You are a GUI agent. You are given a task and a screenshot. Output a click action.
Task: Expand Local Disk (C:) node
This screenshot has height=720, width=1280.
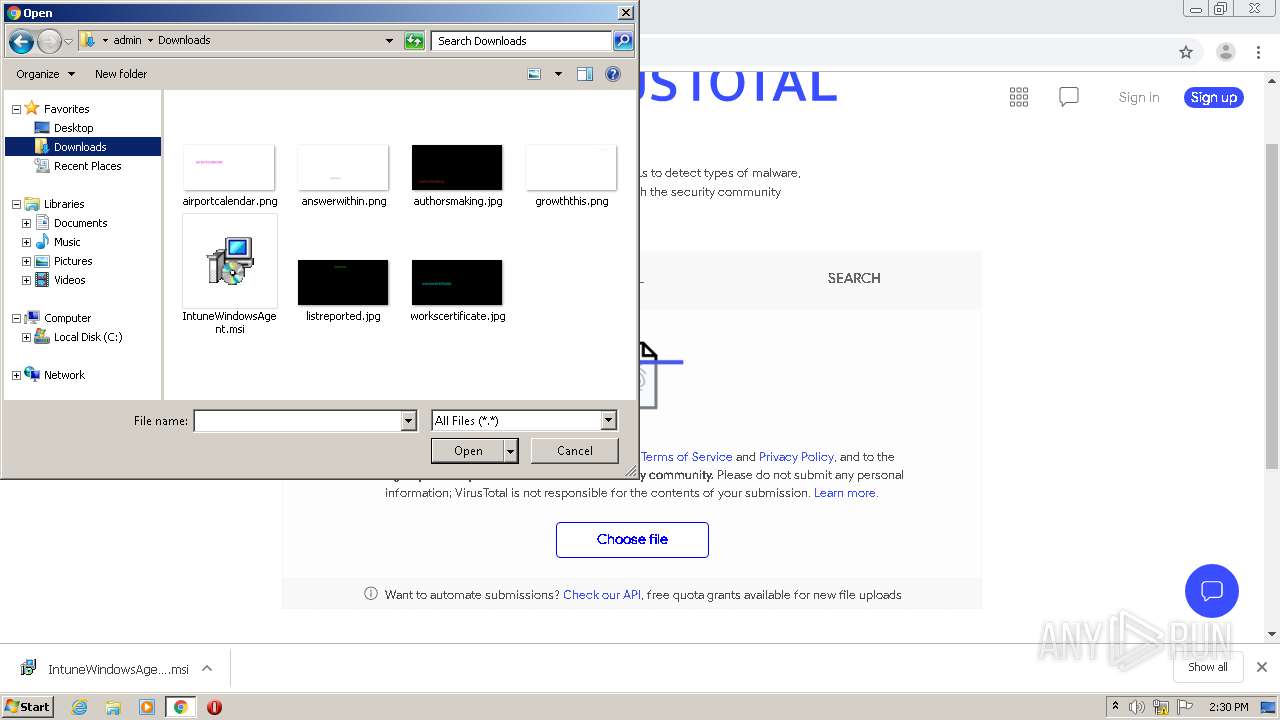coord(26,337)
